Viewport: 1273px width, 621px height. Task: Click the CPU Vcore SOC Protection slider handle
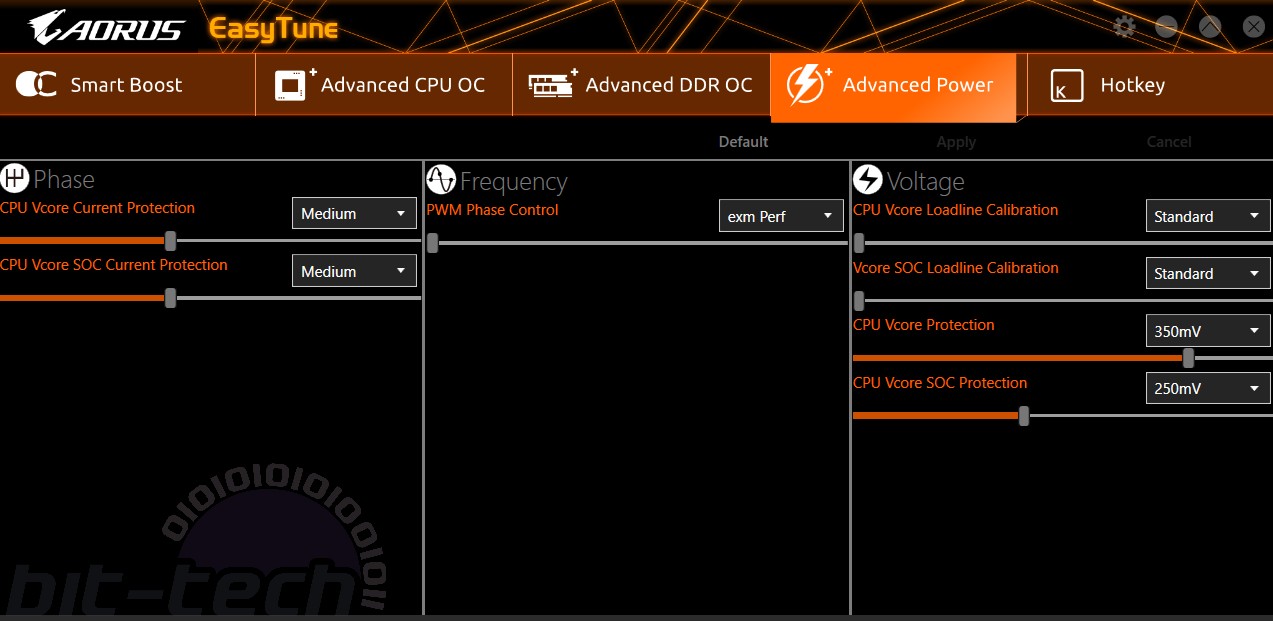(x=1024, y=415)
